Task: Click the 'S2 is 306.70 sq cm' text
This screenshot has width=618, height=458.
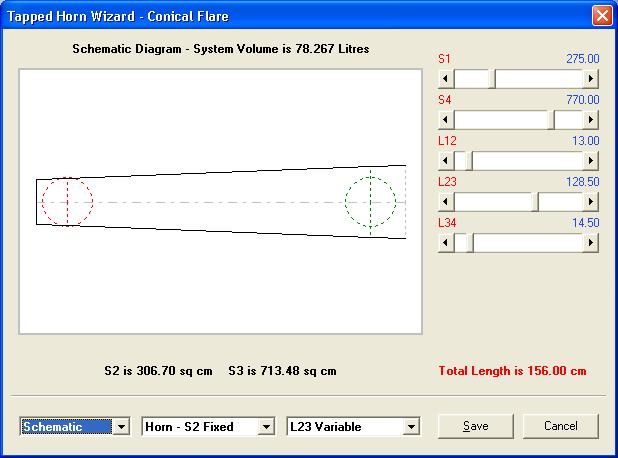Action: 158,371
